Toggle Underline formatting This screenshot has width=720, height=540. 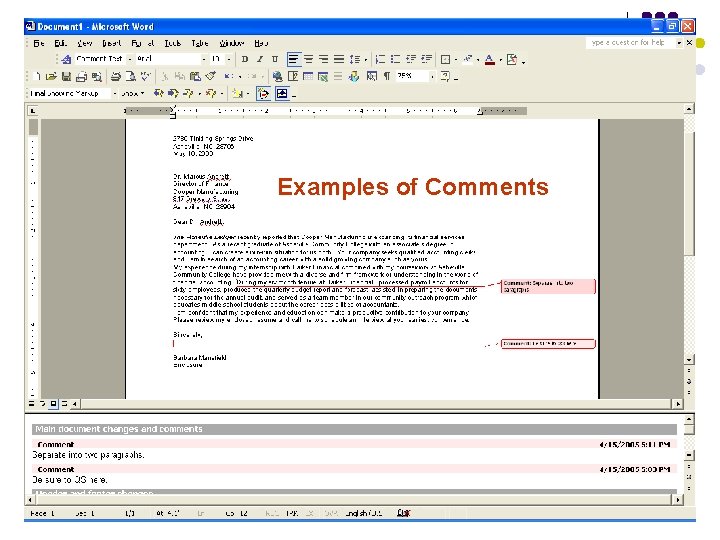(275, 59)
